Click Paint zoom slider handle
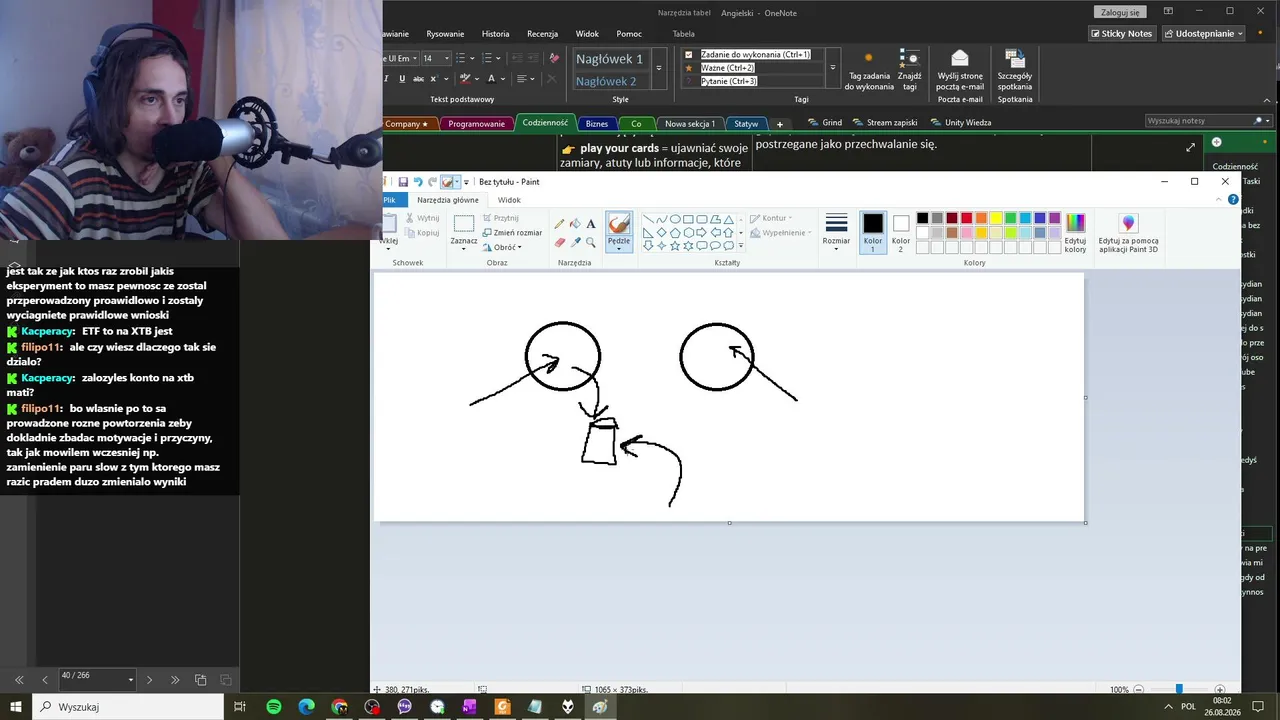This screenshot has width=1280, height=720. (x=1179, y=690)
